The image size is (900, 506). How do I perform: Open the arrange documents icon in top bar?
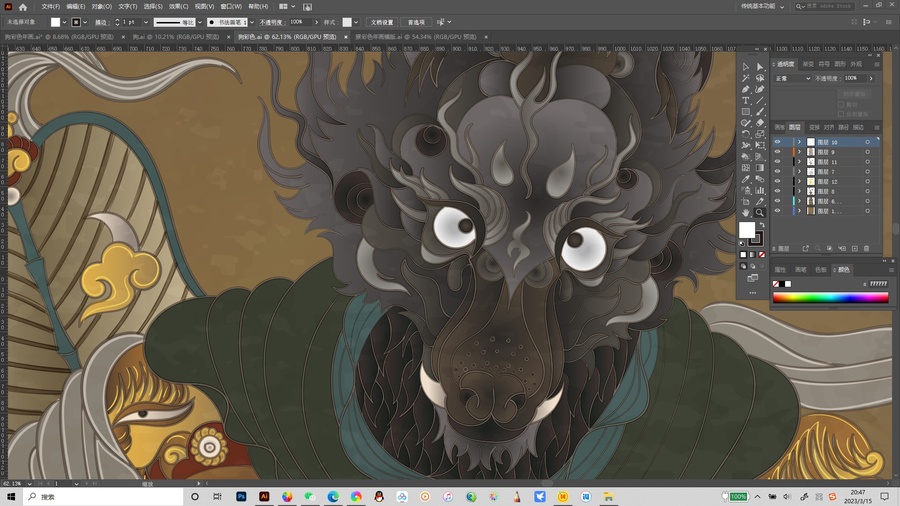point(286,7)
